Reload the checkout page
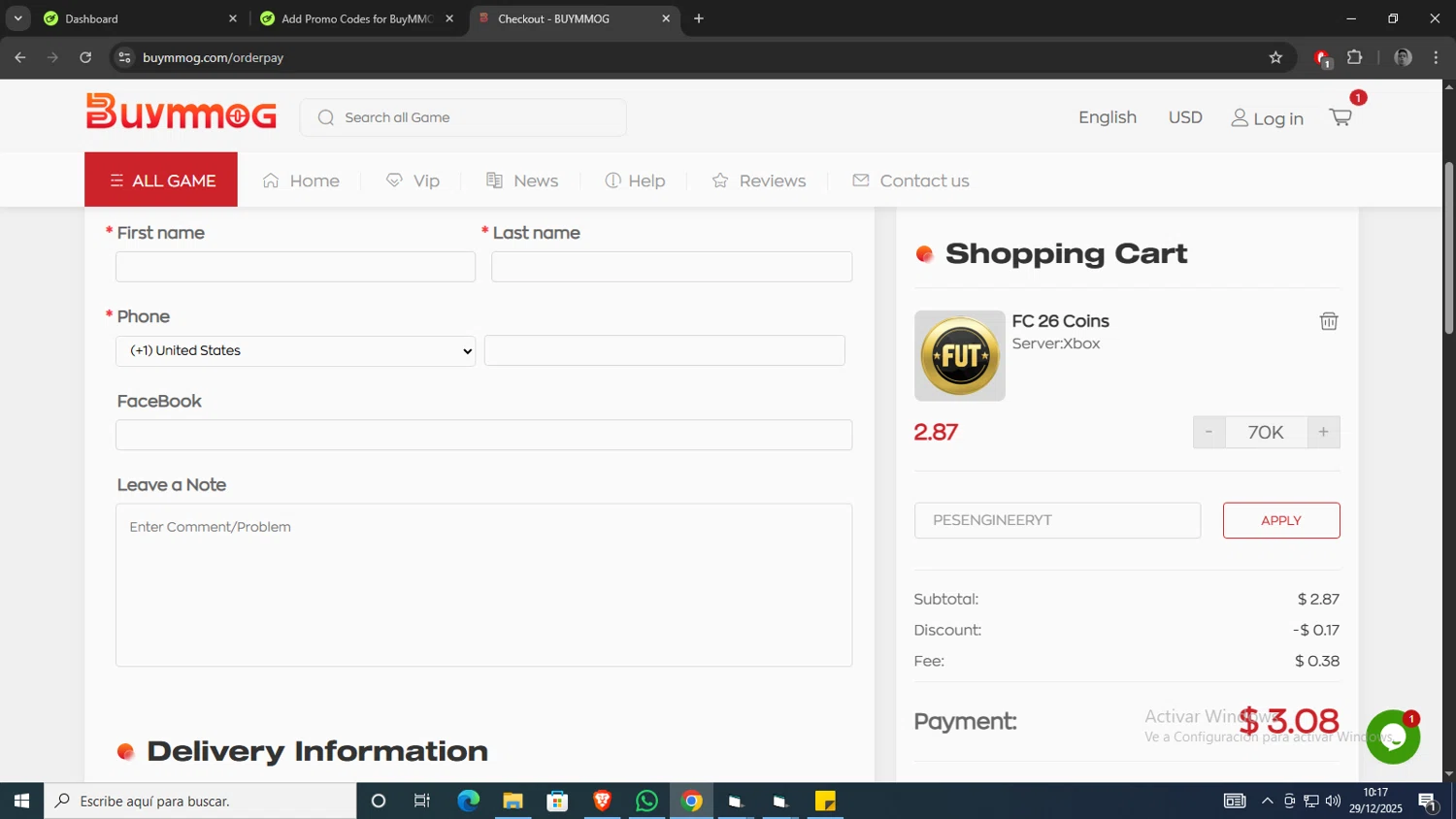 (85, 57)
